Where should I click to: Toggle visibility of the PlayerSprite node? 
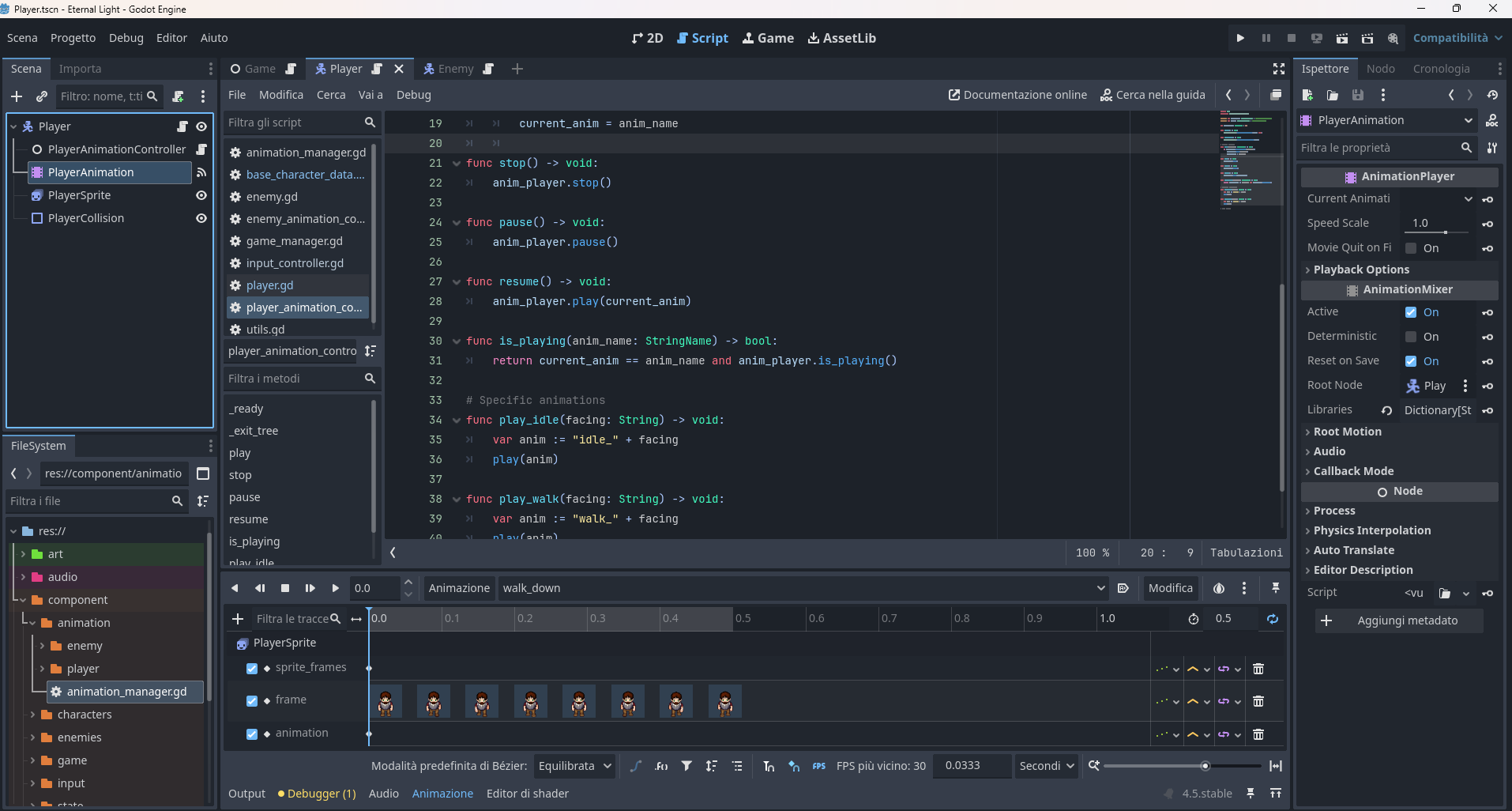tap(201, 195)
